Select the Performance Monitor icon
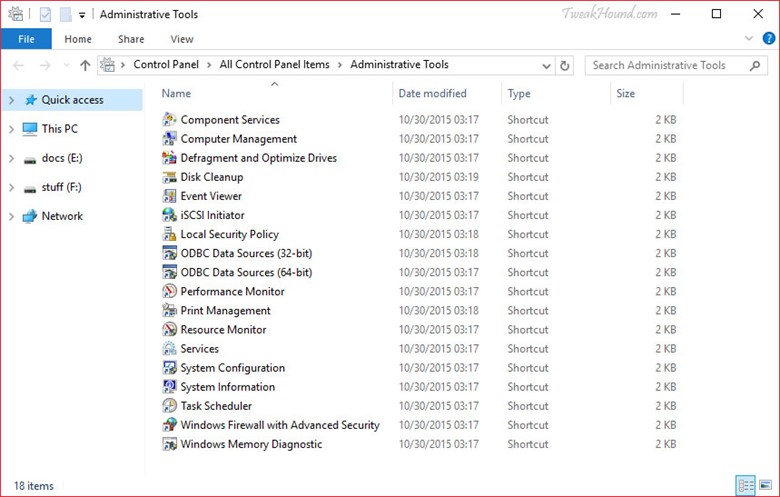Image resolution: width=780 pixels, height=497 pixels. tap(170, 291)
